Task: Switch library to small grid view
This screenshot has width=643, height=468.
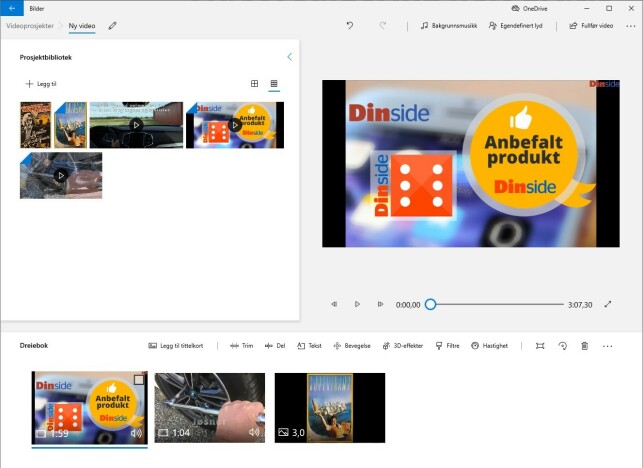Action: click(274, 83)
